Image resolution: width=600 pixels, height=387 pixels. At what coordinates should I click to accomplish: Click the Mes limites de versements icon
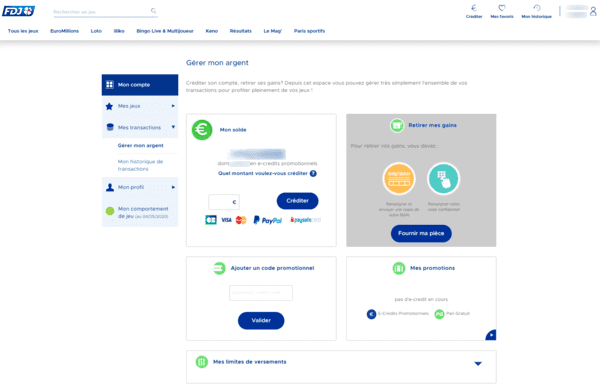click(202, 362)
